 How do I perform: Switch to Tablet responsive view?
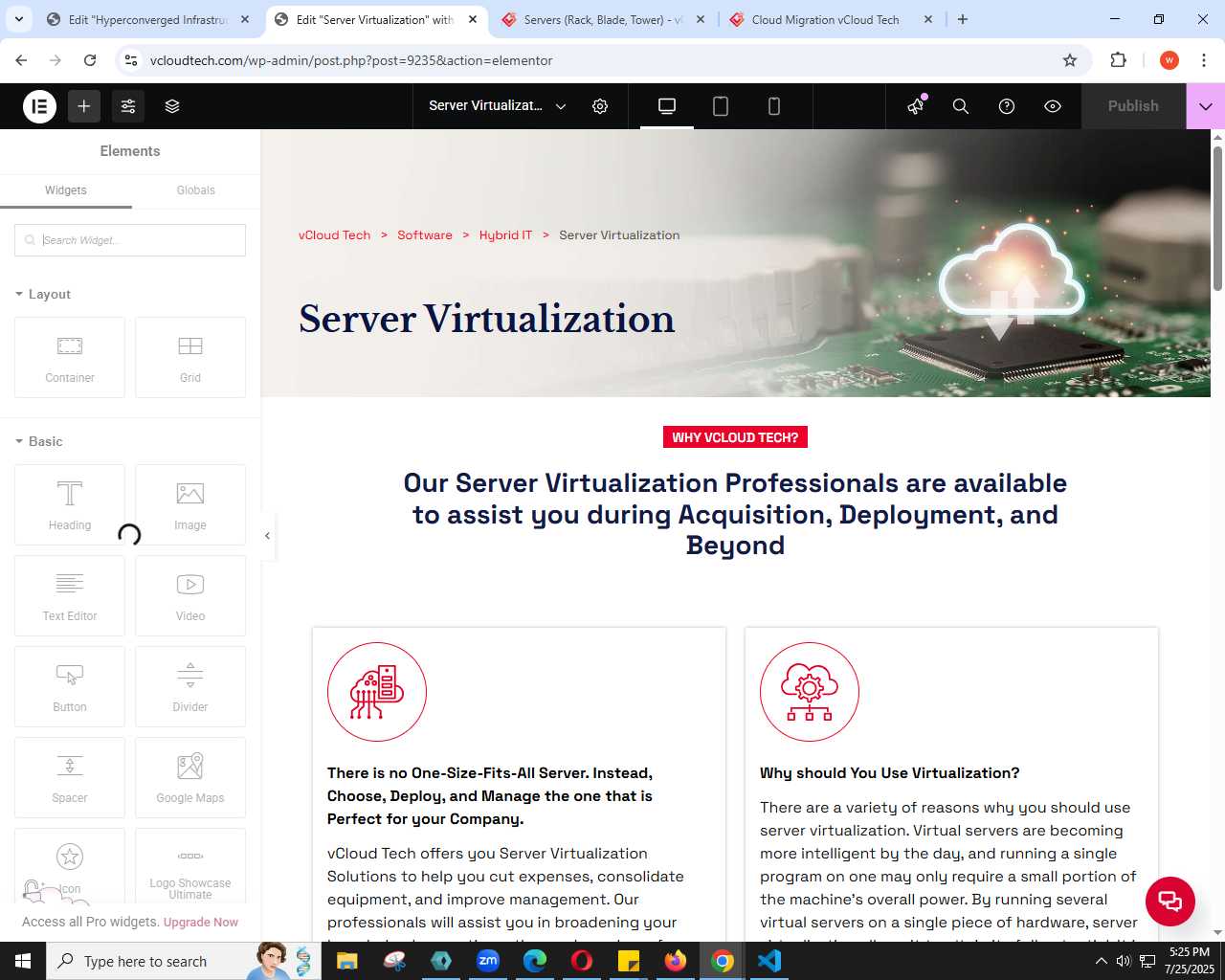point(721,106)
